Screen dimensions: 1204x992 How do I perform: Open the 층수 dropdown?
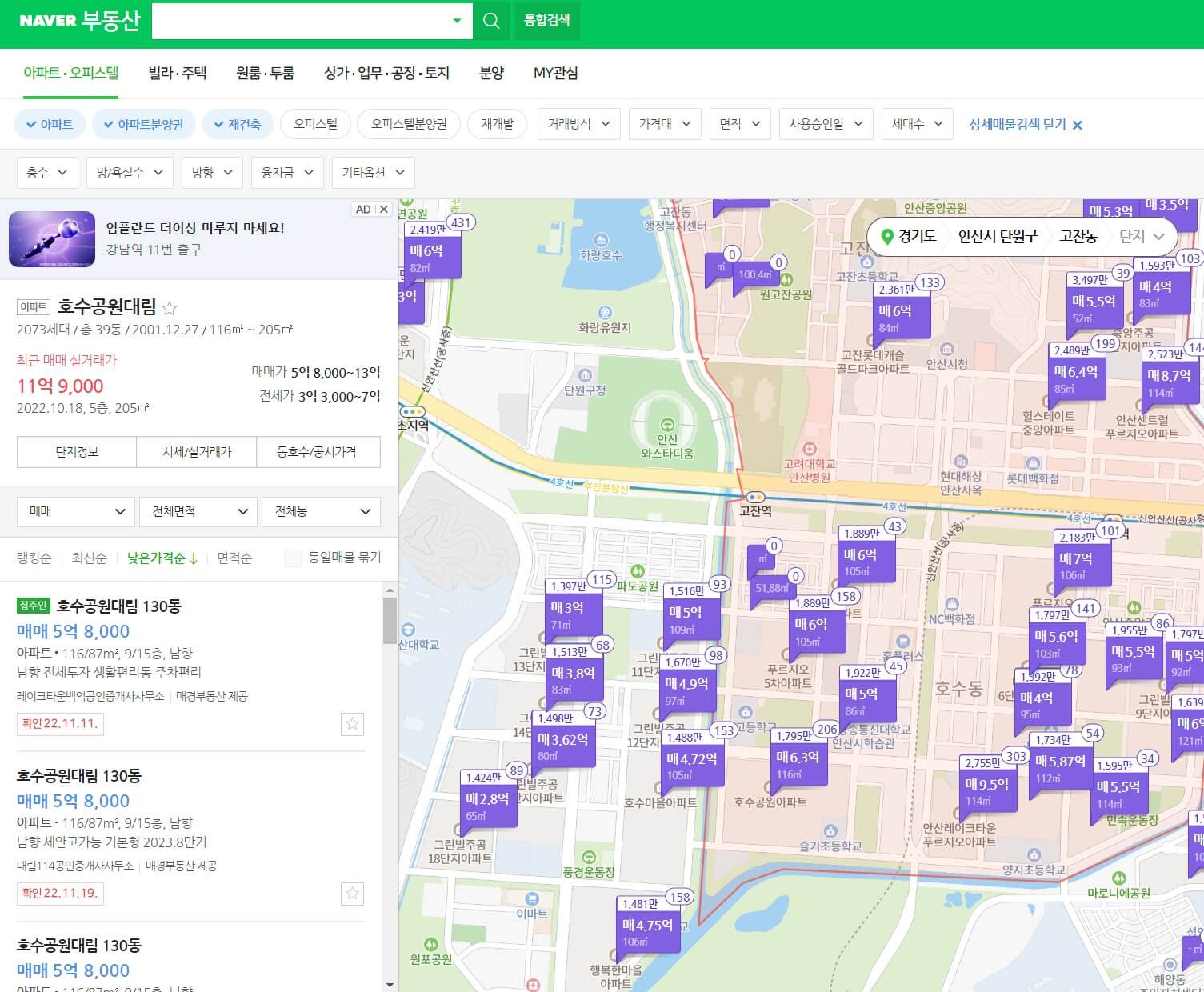pyautogui.click(x=47, y=173)
